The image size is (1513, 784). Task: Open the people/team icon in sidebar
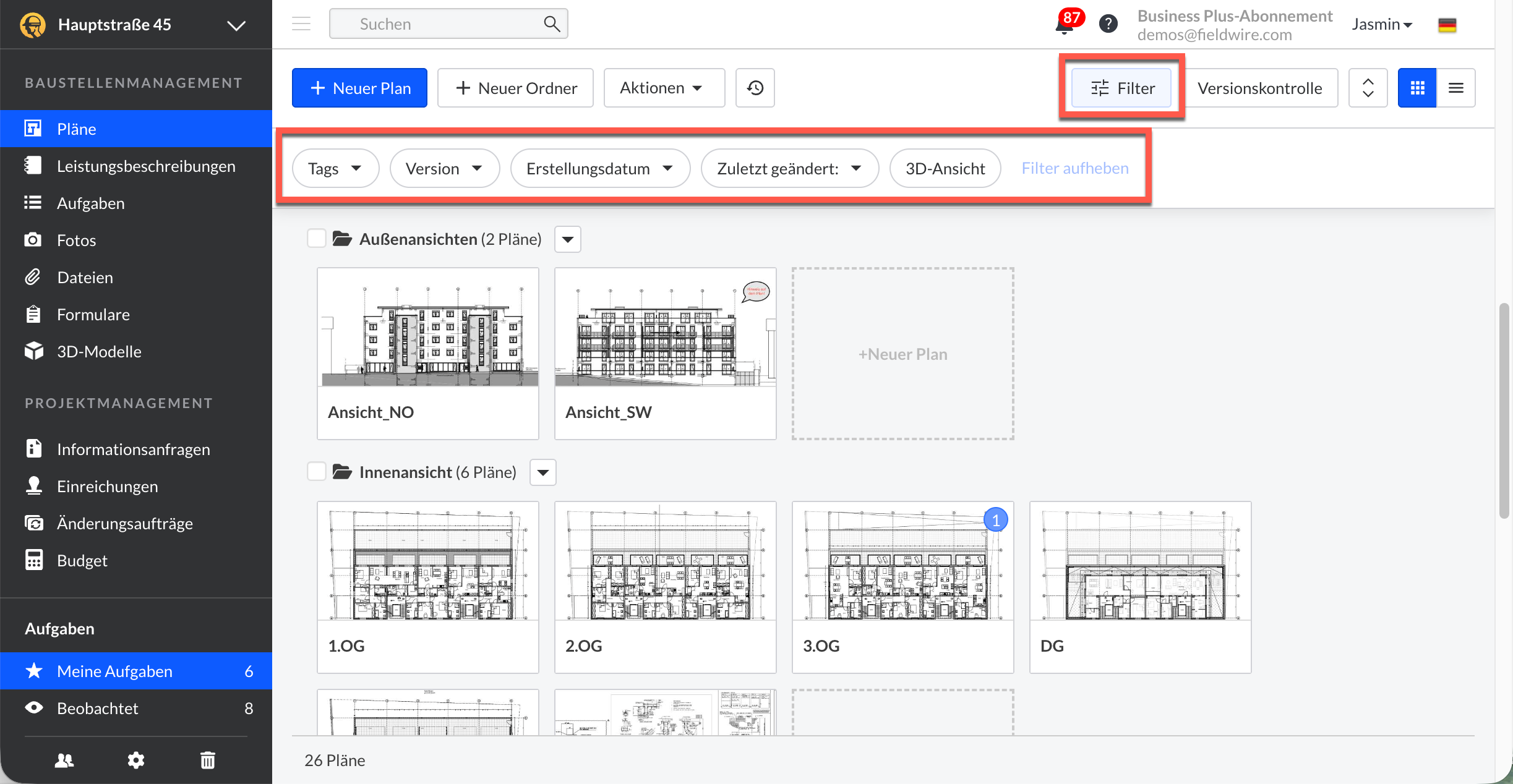pos(64,760)
